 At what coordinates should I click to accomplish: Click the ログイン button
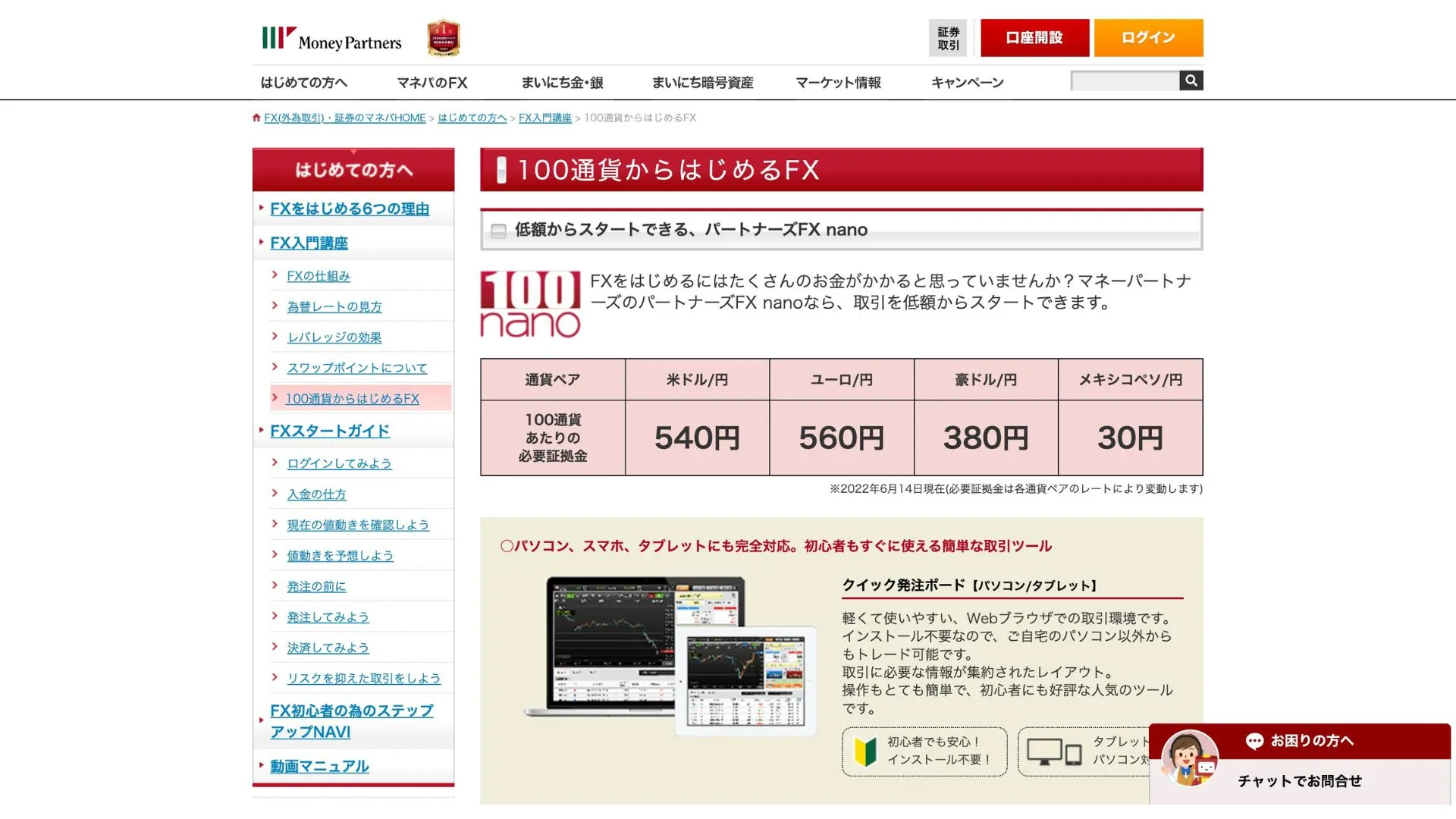point(1148,38)
